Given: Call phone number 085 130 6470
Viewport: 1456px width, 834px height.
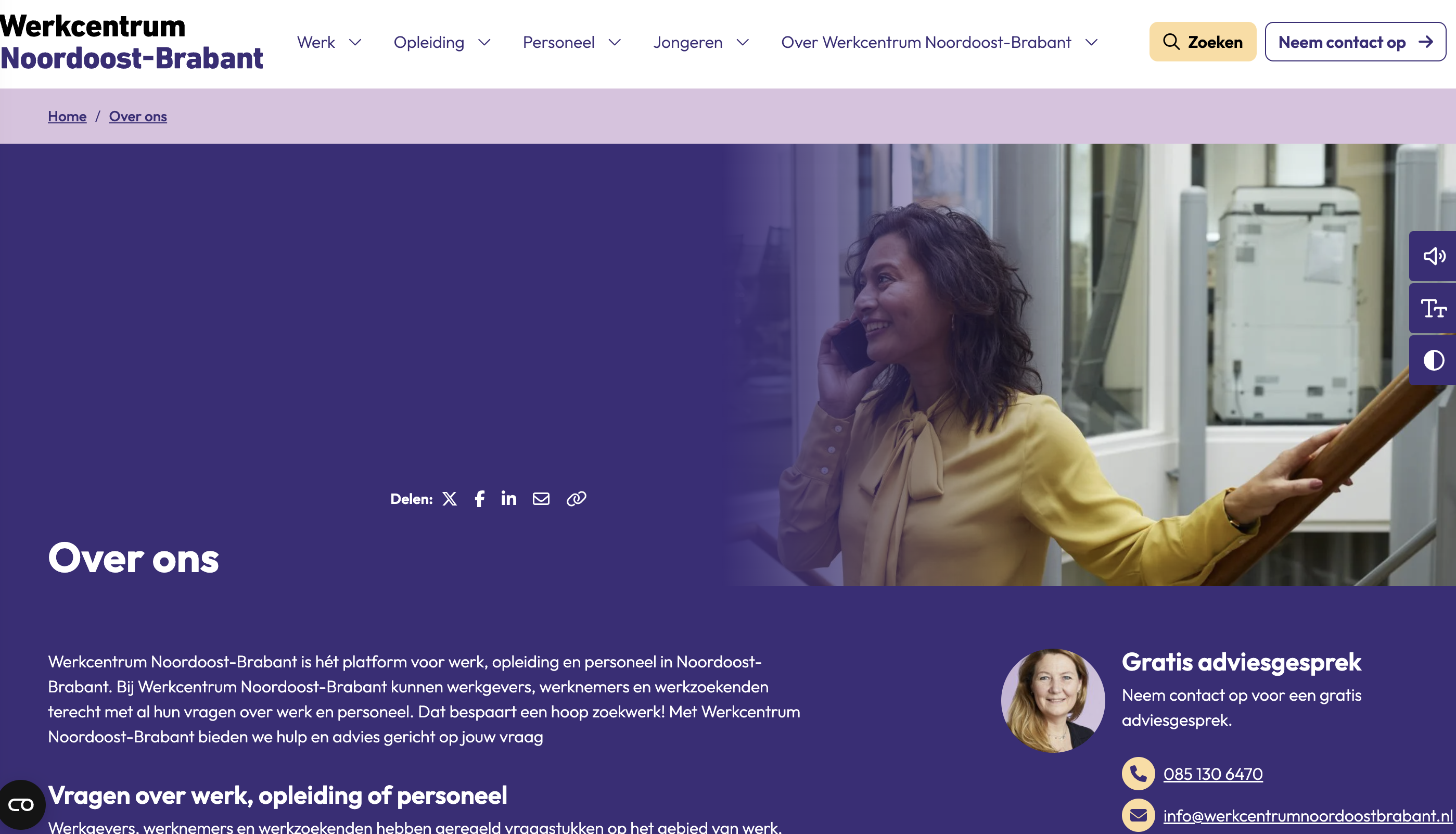Looking at the screenshot, I should [1212, 774].
